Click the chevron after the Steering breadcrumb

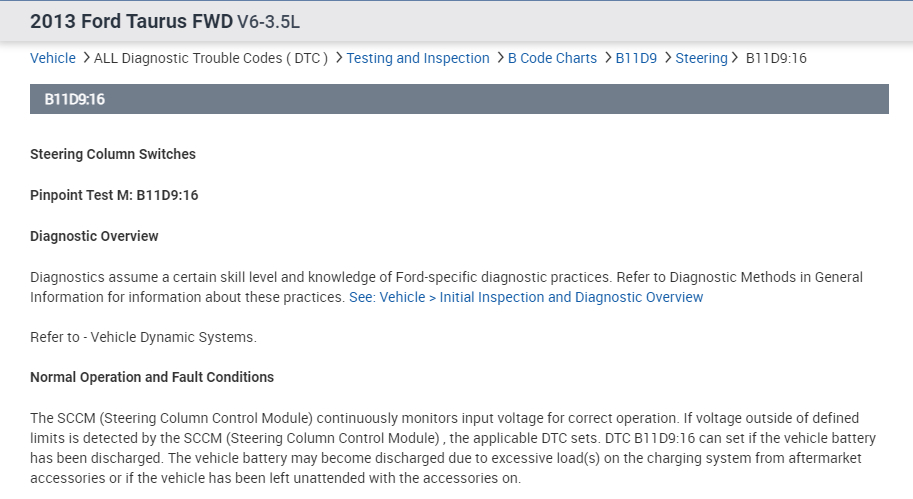pyautogui.click(x=735, y=58)
